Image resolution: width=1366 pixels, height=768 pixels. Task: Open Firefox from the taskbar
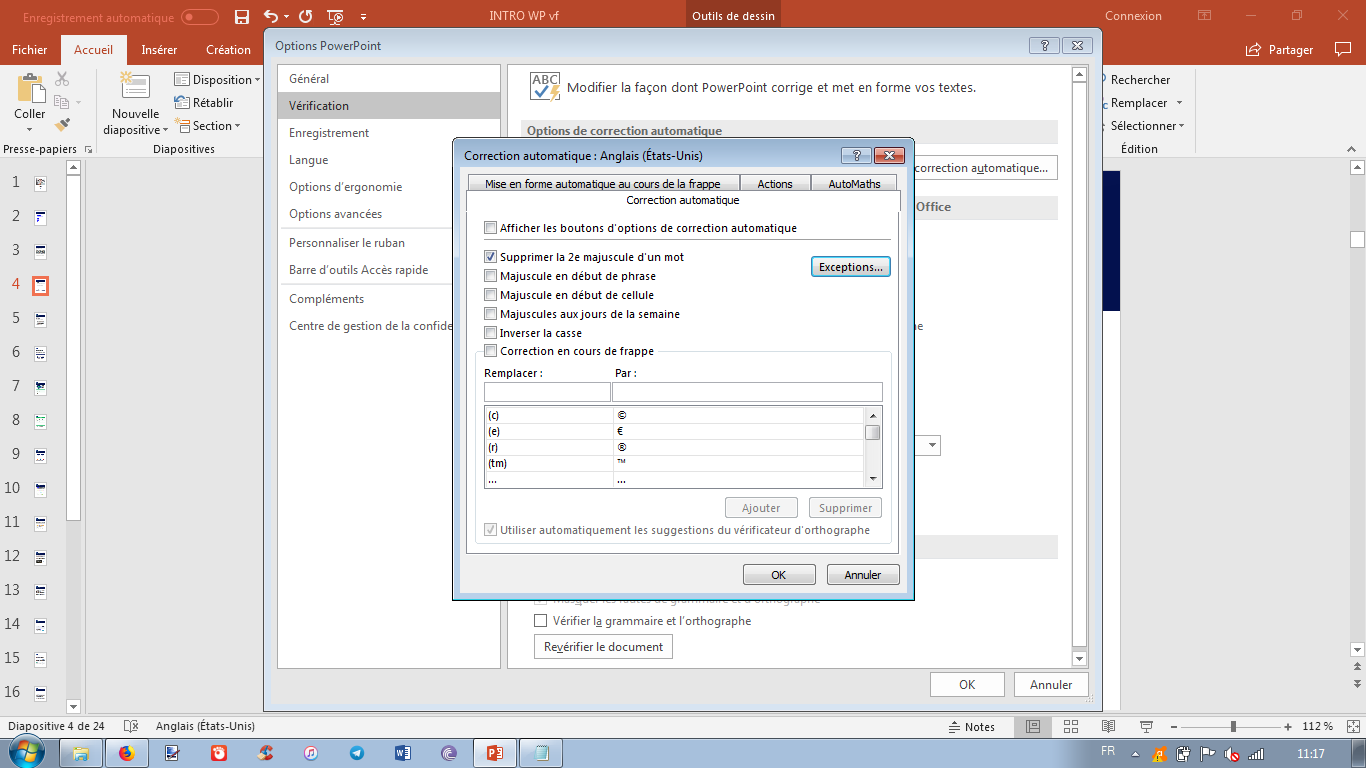pos(127,753)
